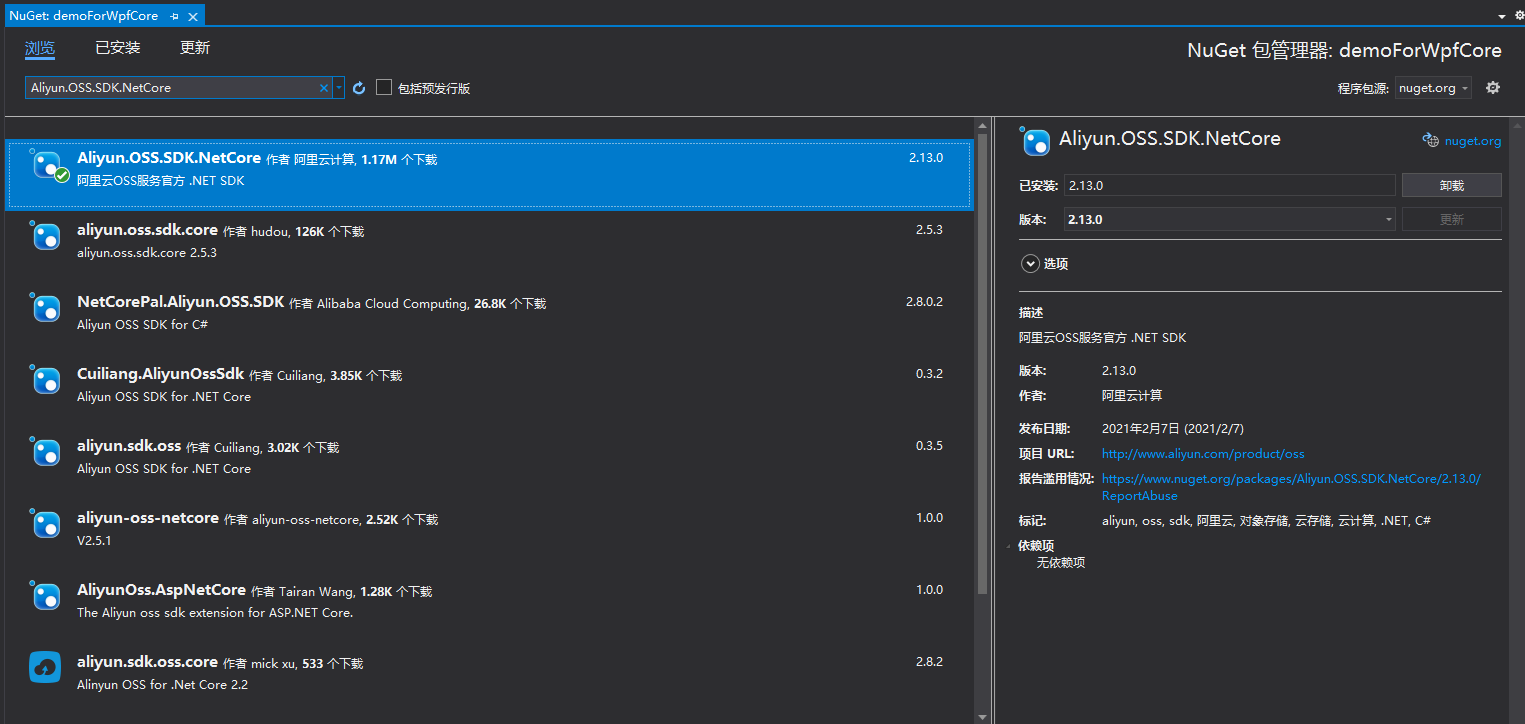
Task: Select the aliyun.oss.sdk.core package title
Action: [x=147, y=230]
